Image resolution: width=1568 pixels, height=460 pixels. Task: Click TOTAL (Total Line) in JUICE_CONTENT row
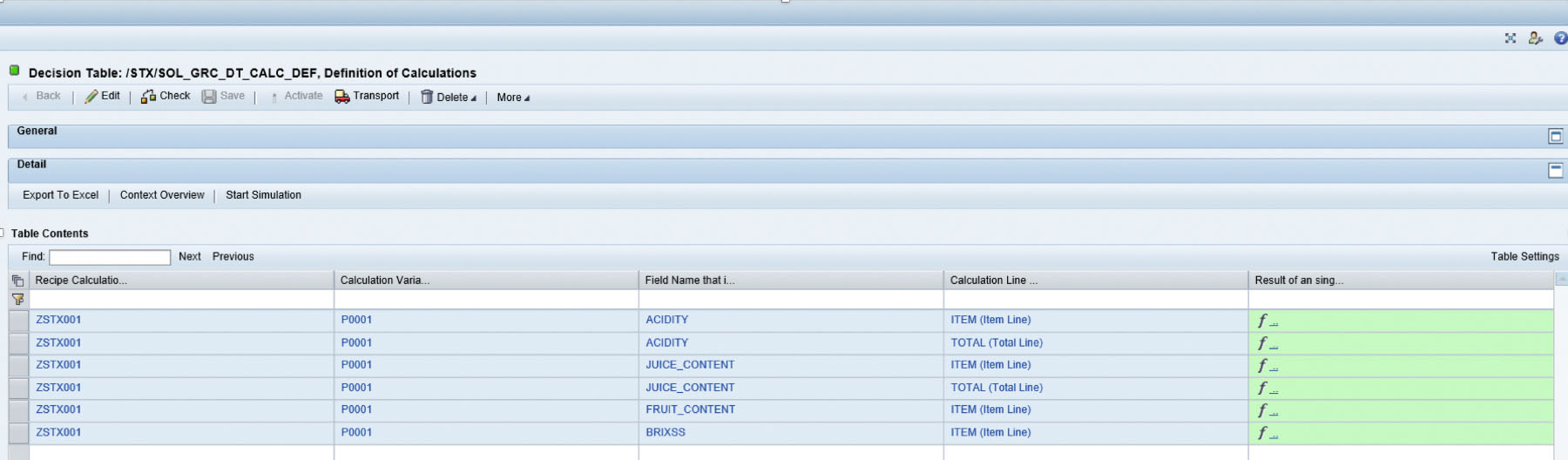[997, 388]
